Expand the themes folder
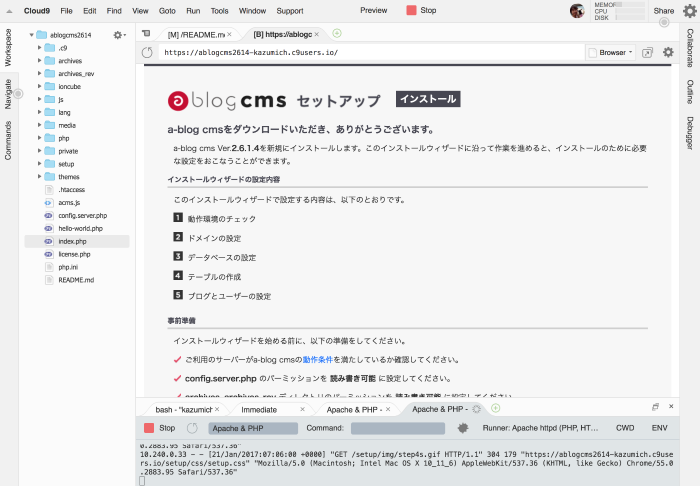 point(39,177)
